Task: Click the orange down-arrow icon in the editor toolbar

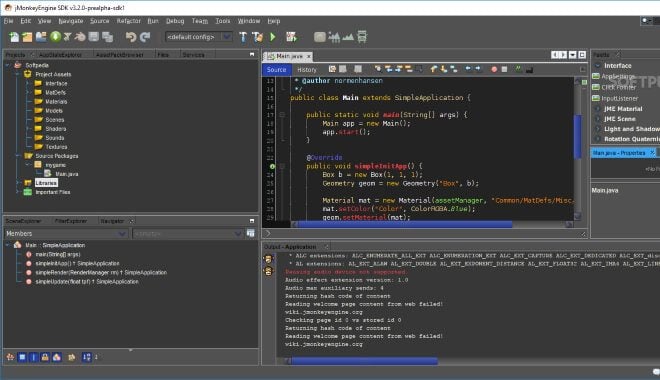Action: pos(444,69)
